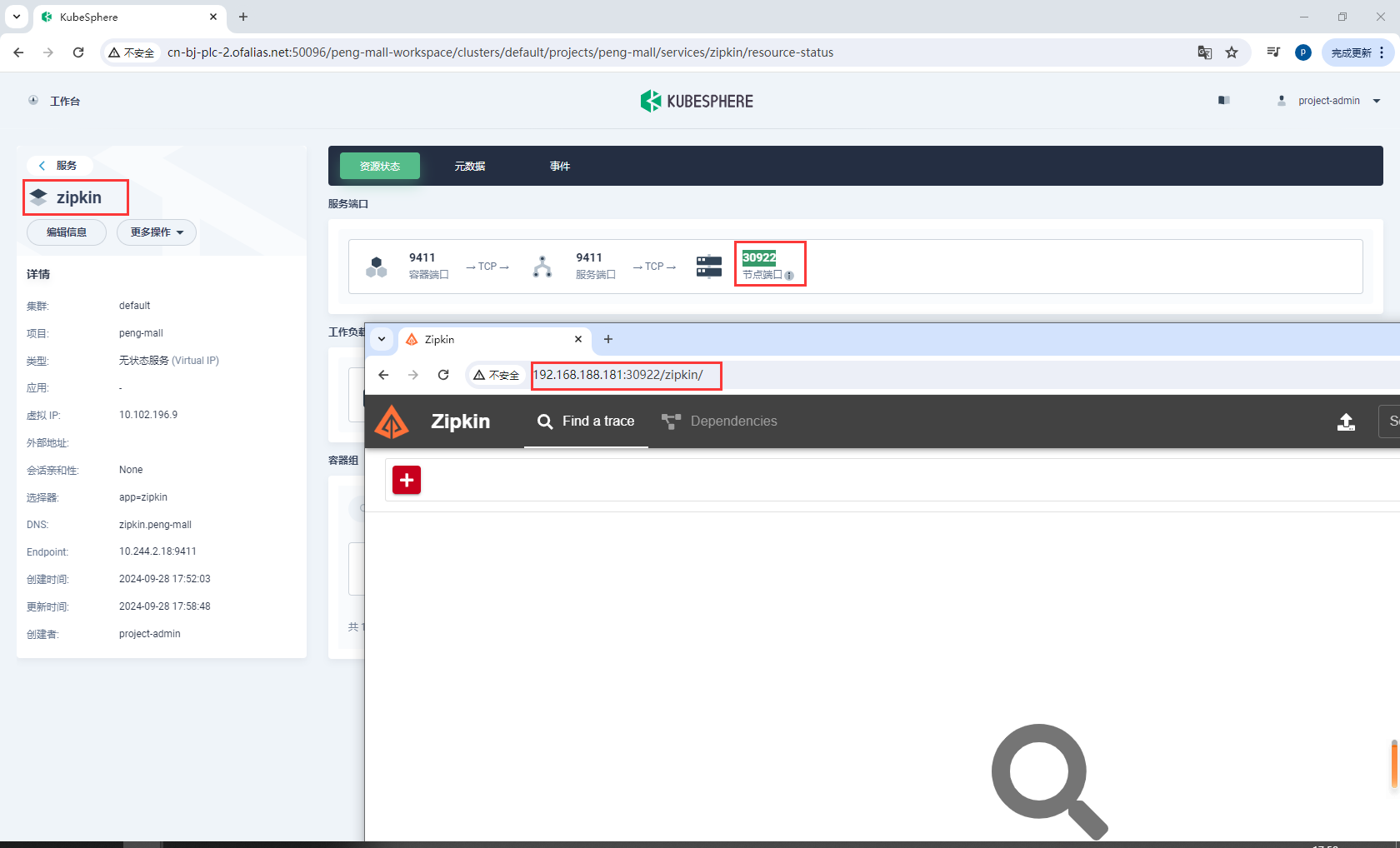The height and width of the screenshot is (848, 1400).
Task: Click the service name zipkin title
Action: pyautogui.click(x=79, y=197)
